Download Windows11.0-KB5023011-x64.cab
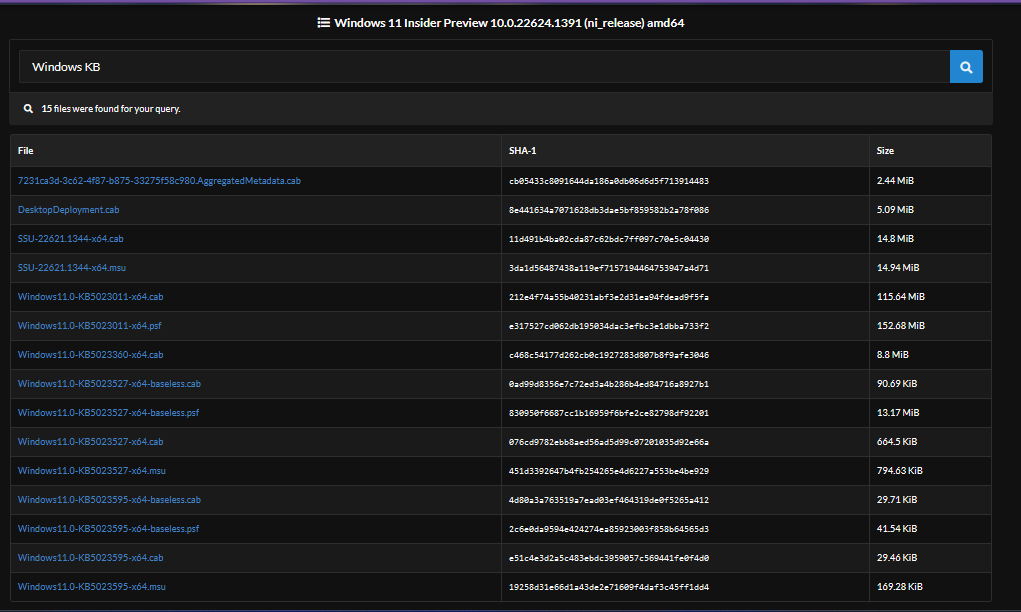1021x612 pixels. pyautogui.click(x=91, y=296)
